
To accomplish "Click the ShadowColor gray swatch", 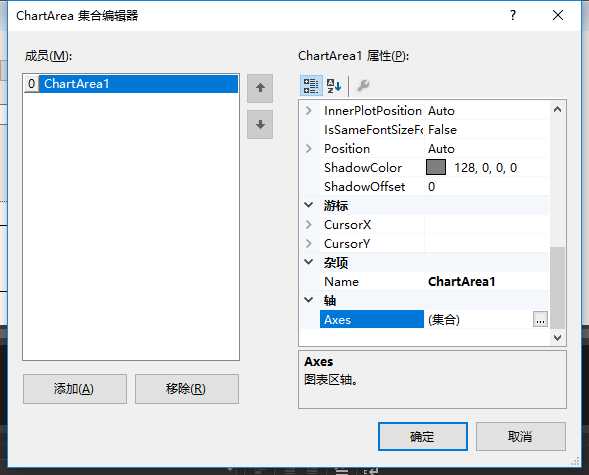I will [x=436, y=167].
